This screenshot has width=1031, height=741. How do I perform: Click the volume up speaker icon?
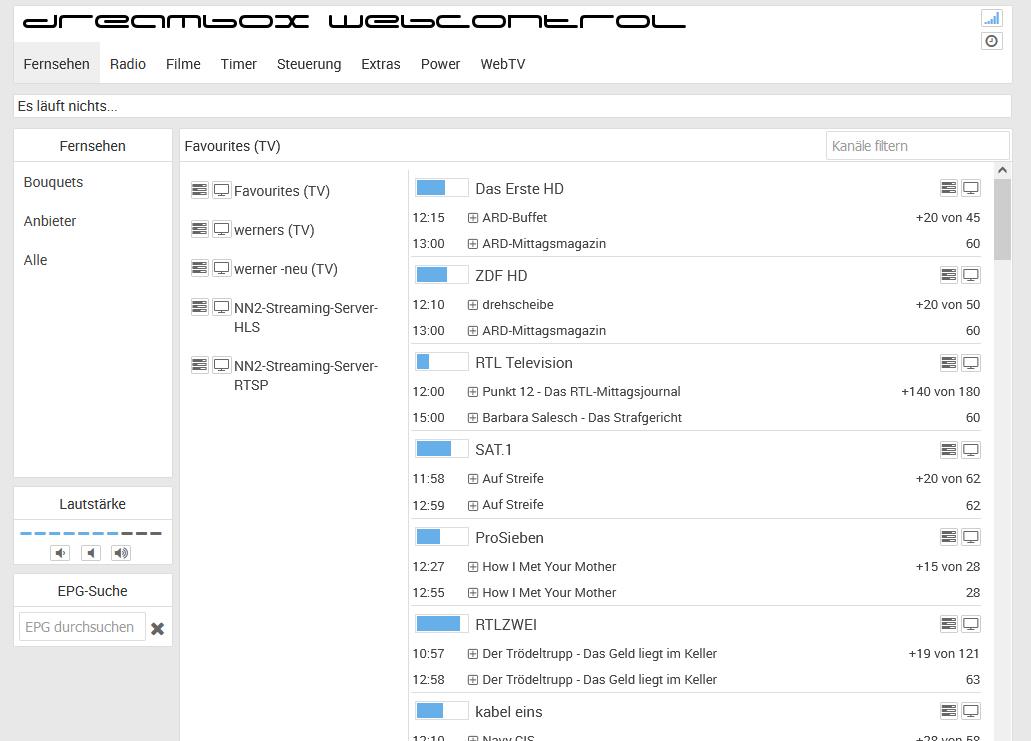point(121,553)
